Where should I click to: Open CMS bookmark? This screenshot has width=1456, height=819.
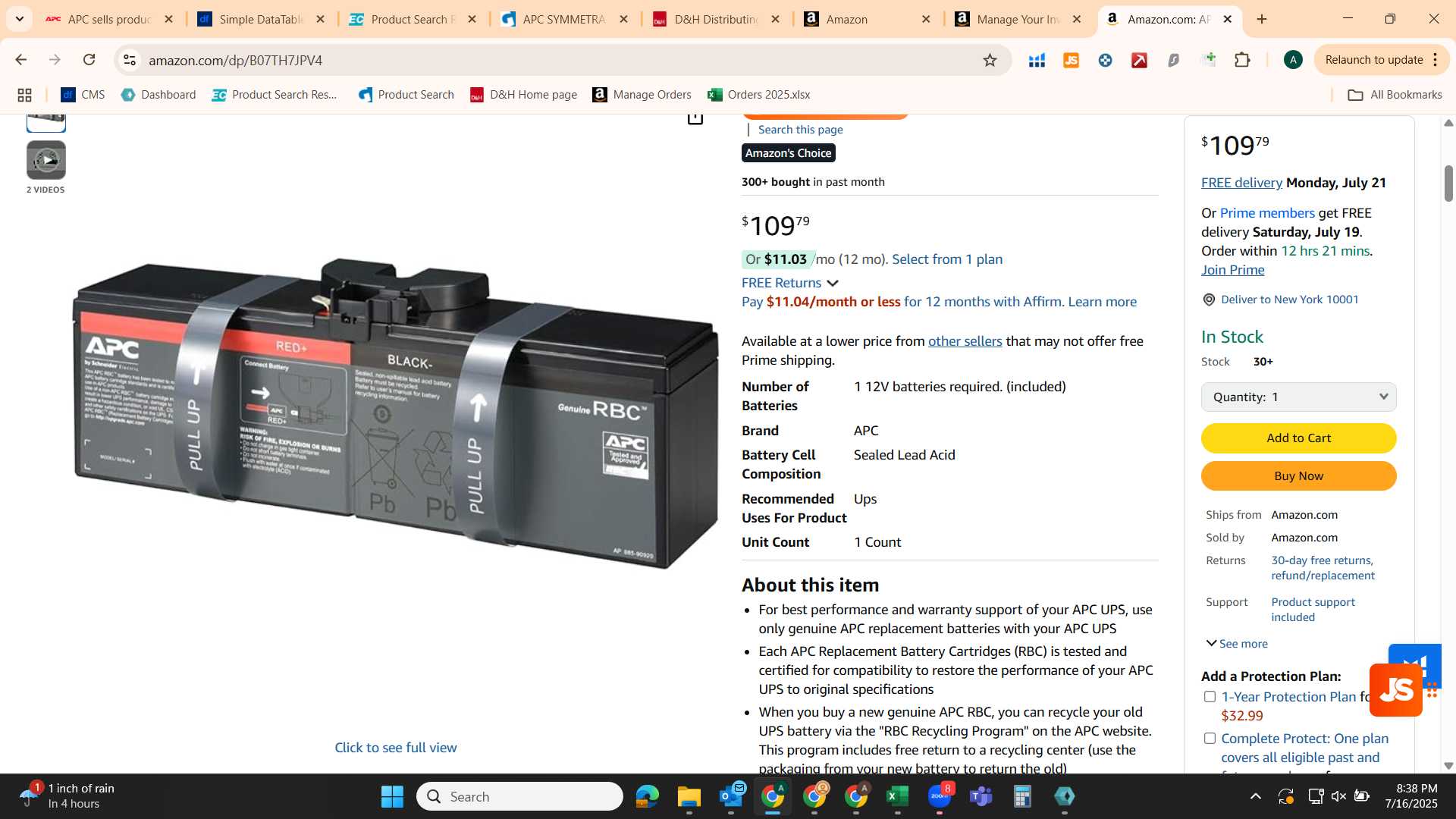click(x=82, y=95)
